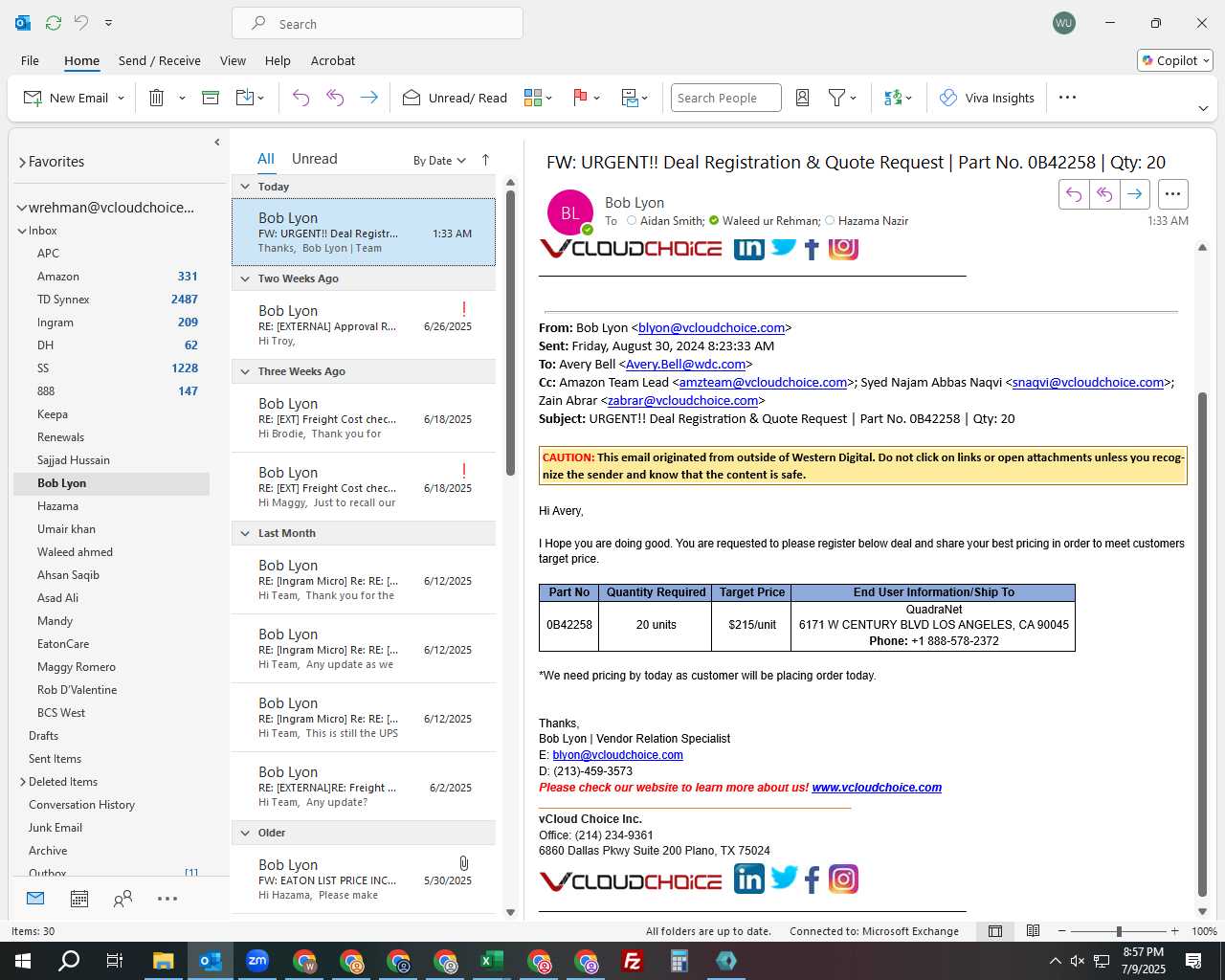
Task: Open www.vcloudchoice.com website link
Action: click(877, 788)
